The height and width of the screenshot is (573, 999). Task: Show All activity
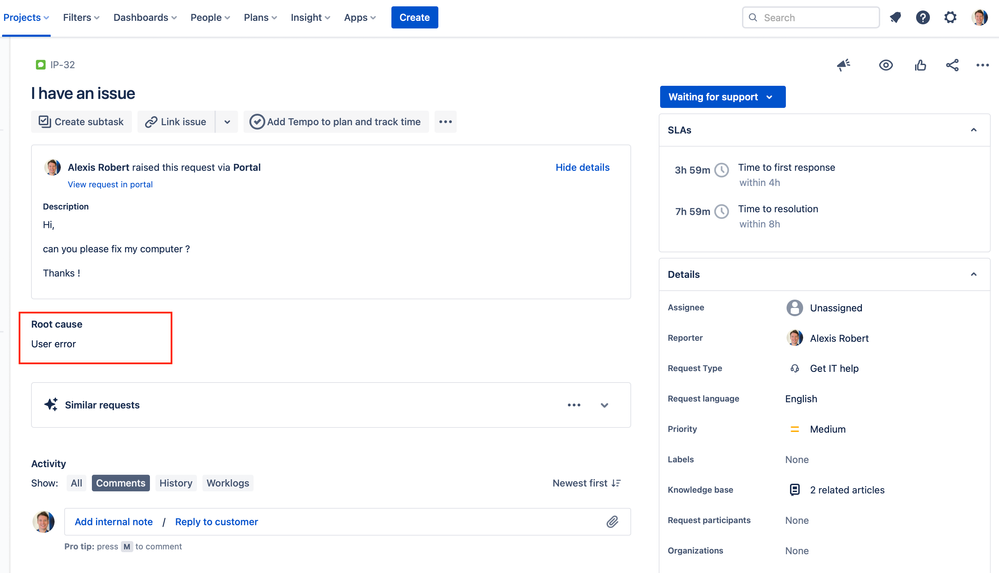[x=76, y=483]
